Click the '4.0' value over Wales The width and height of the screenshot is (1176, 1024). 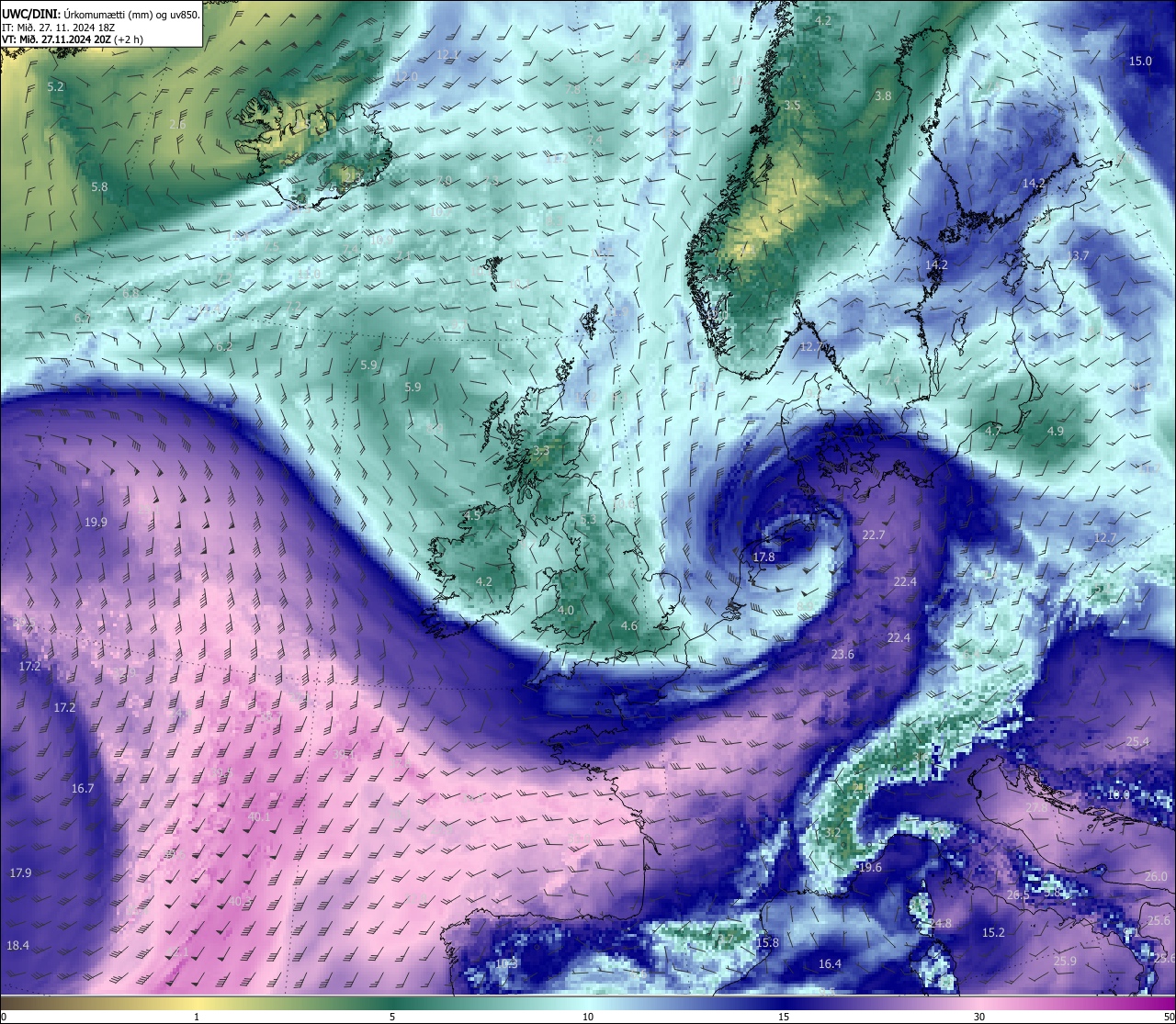(566, 610)
